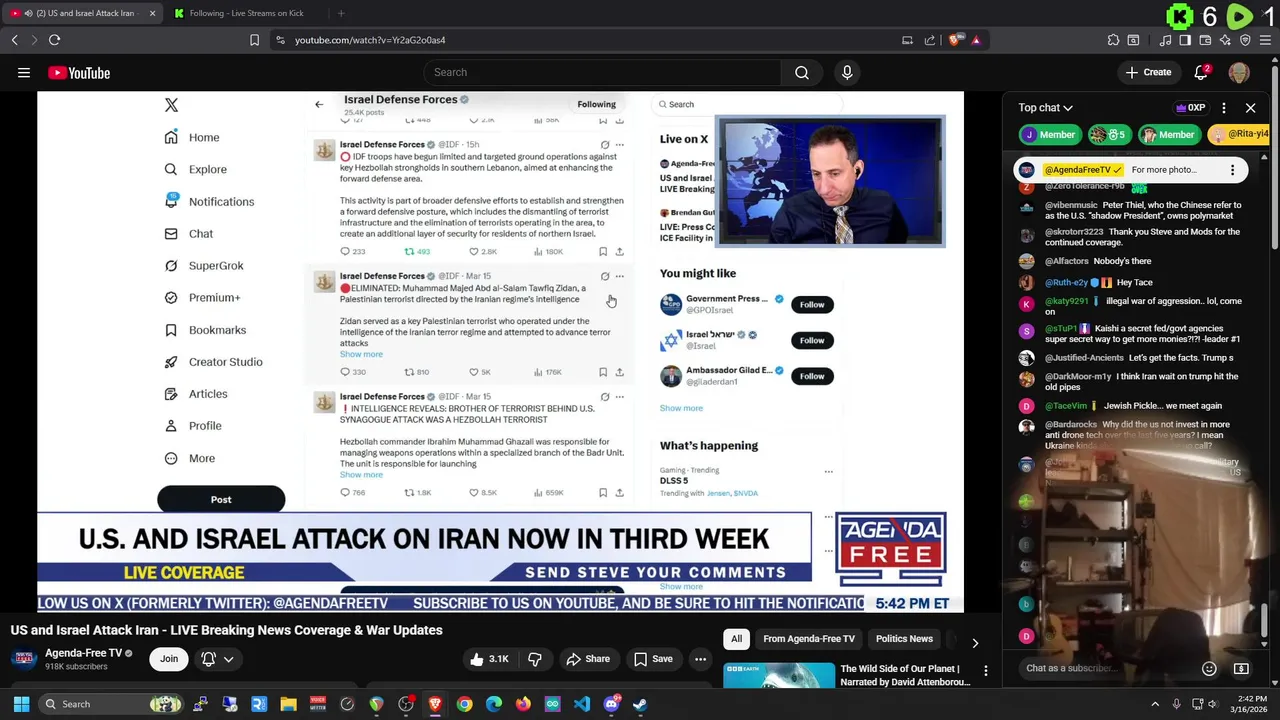The height and width of the screenshot is (720, 1280).
Task: Open the Agenda-Free TV channel avatar
Action: (x=25, y=659)
